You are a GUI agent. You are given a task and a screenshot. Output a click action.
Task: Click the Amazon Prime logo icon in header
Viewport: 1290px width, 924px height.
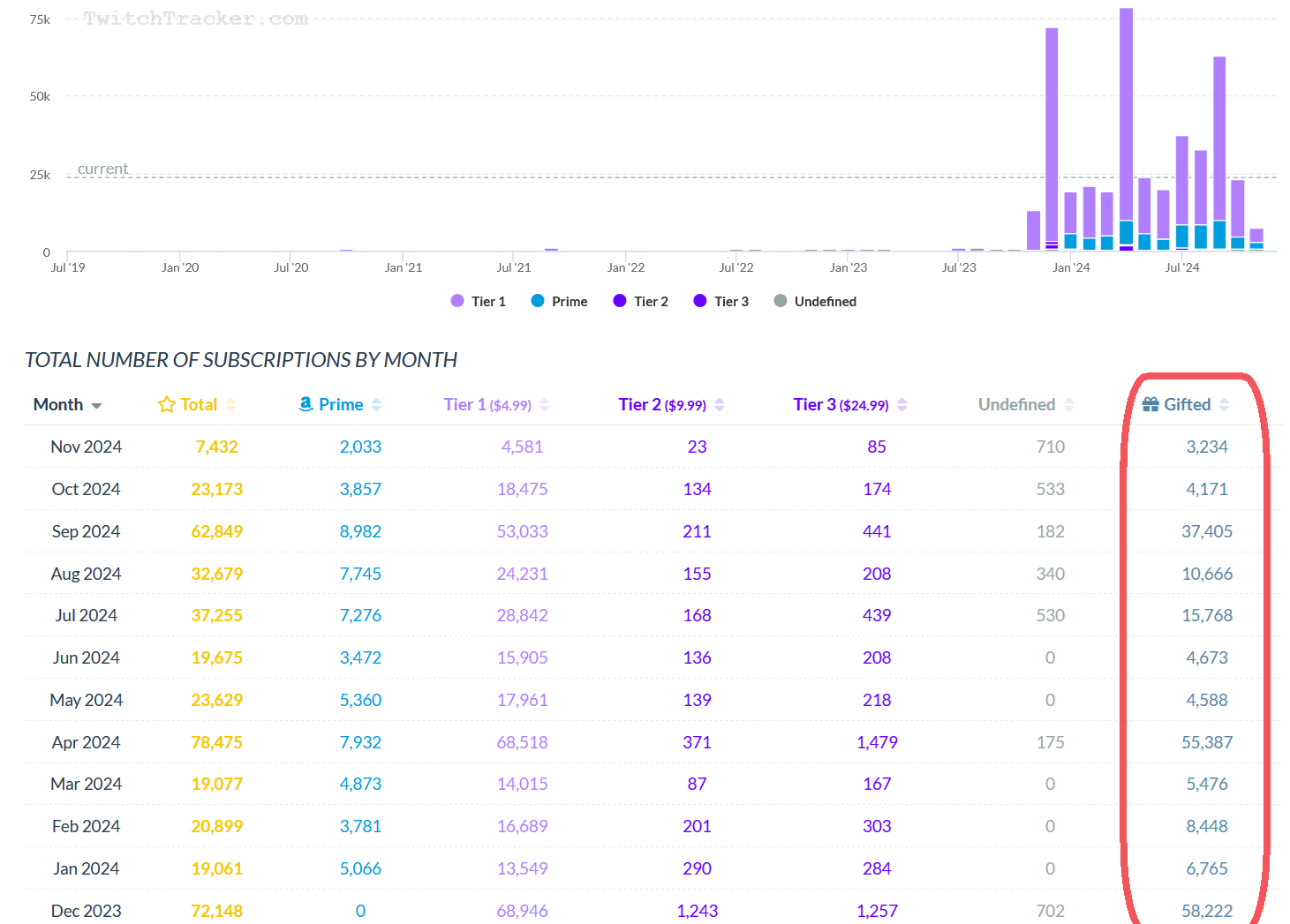(306, 404)
